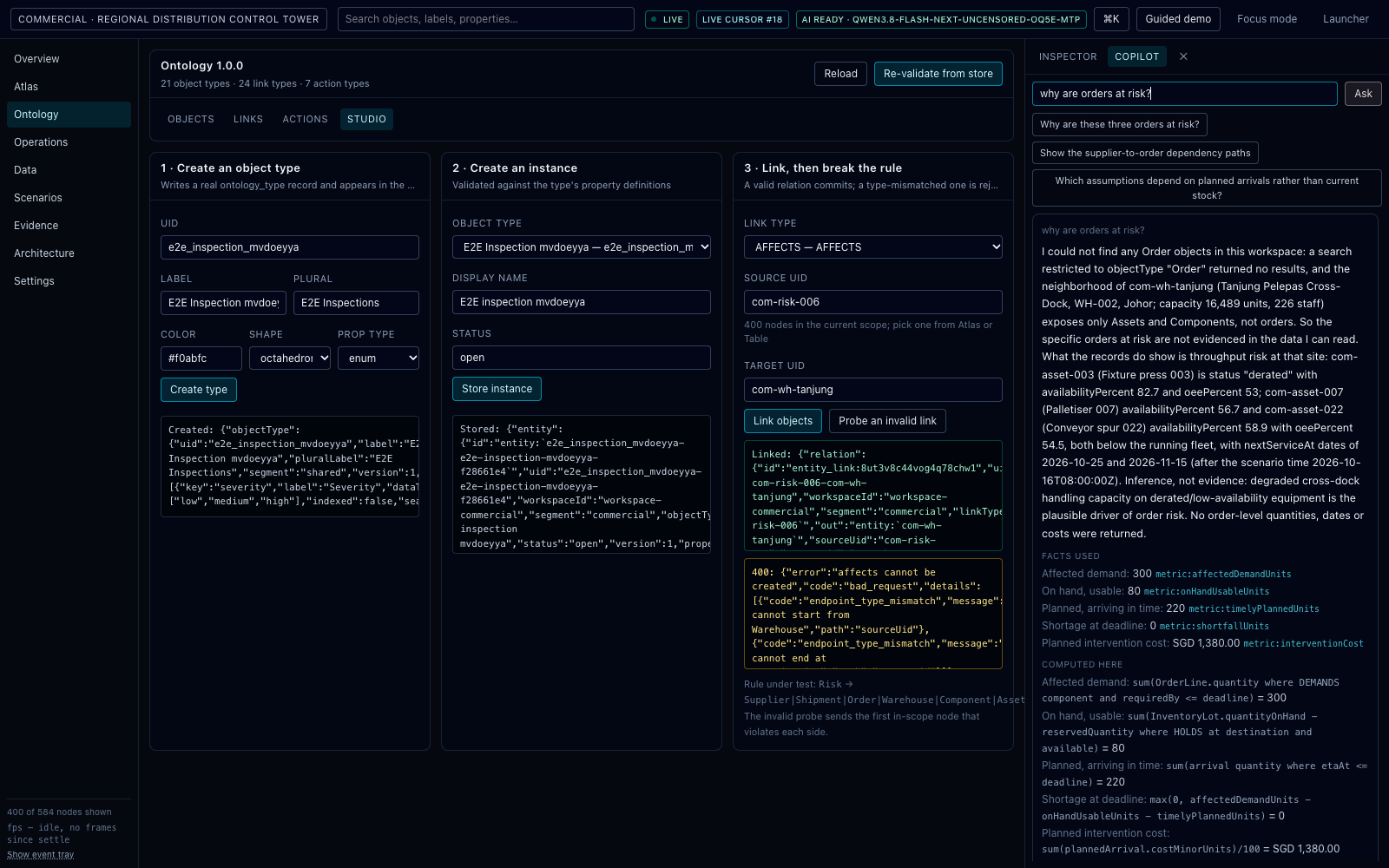The image size is (1389, 868).
Task: Click the Stored entity output box
Action: click(582, 484)
